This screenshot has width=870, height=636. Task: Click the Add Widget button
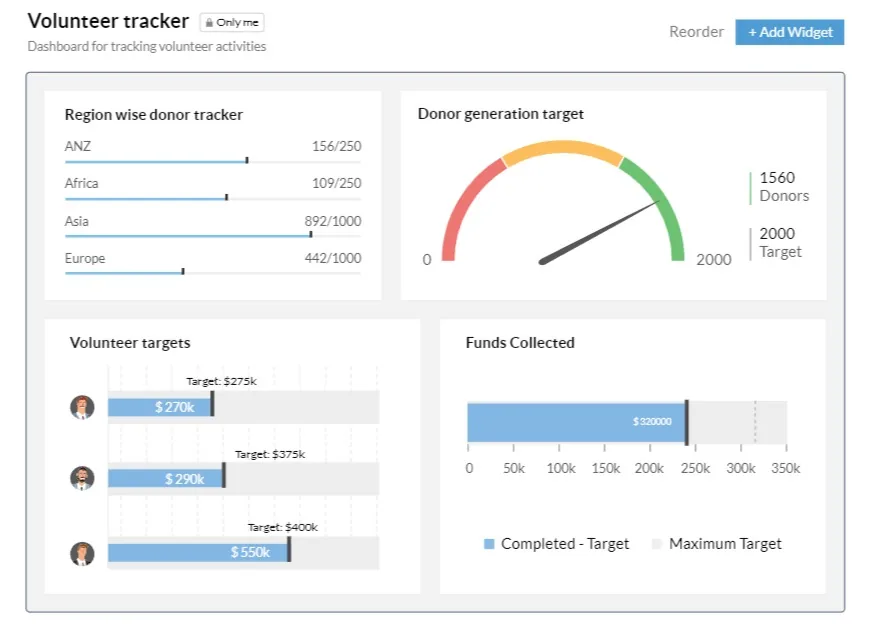click(x=790, y=32)
